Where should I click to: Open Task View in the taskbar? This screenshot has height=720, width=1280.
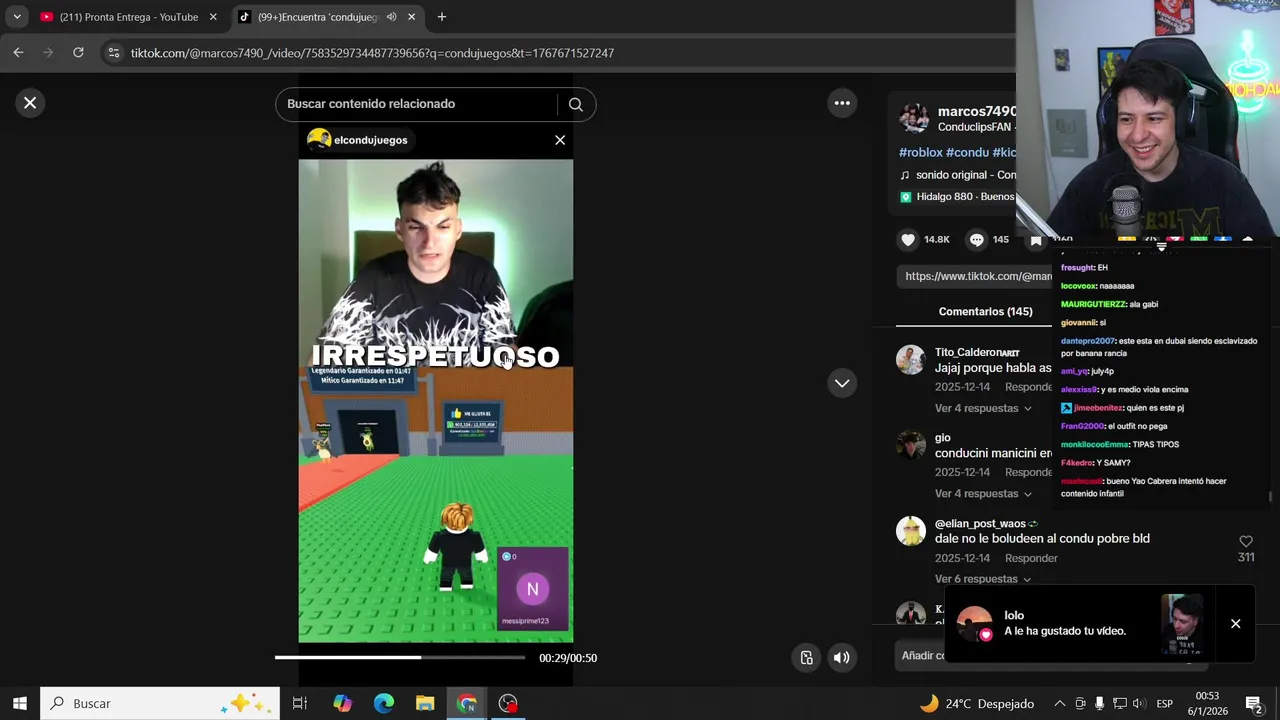pyautogui.click(x=299, y=703)
